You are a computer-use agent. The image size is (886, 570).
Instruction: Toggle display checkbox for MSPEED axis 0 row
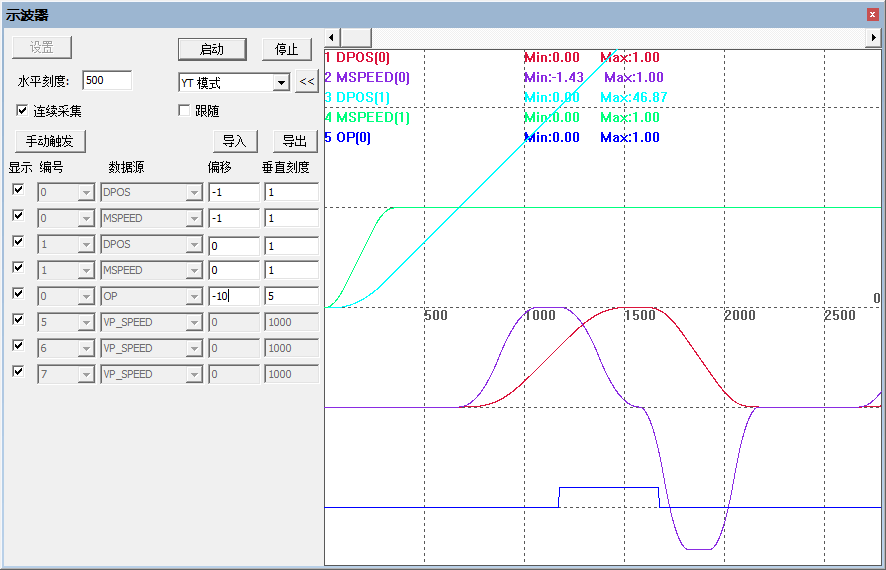pyautogui.click(x=18, y=216)
